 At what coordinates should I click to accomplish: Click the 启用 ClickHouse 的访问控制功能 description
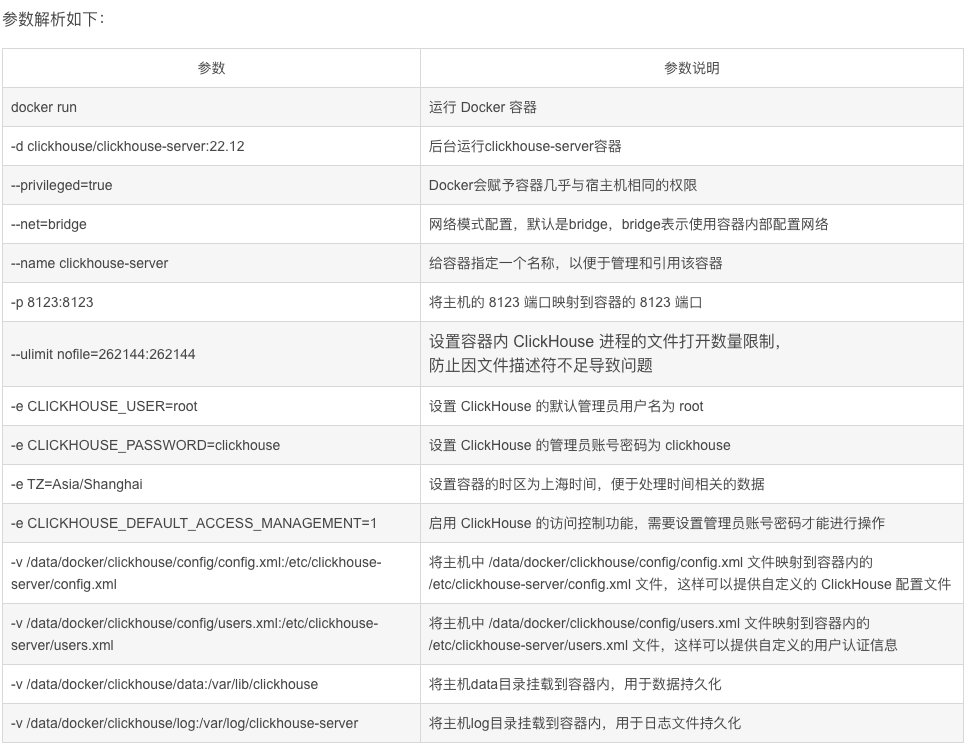[x=692, y=523]
